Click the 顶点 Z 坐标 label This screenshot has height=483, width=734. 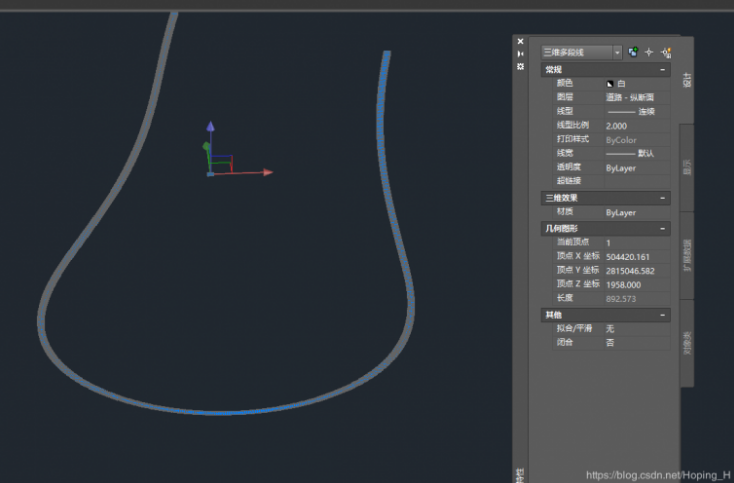click(x=578, y=284)
